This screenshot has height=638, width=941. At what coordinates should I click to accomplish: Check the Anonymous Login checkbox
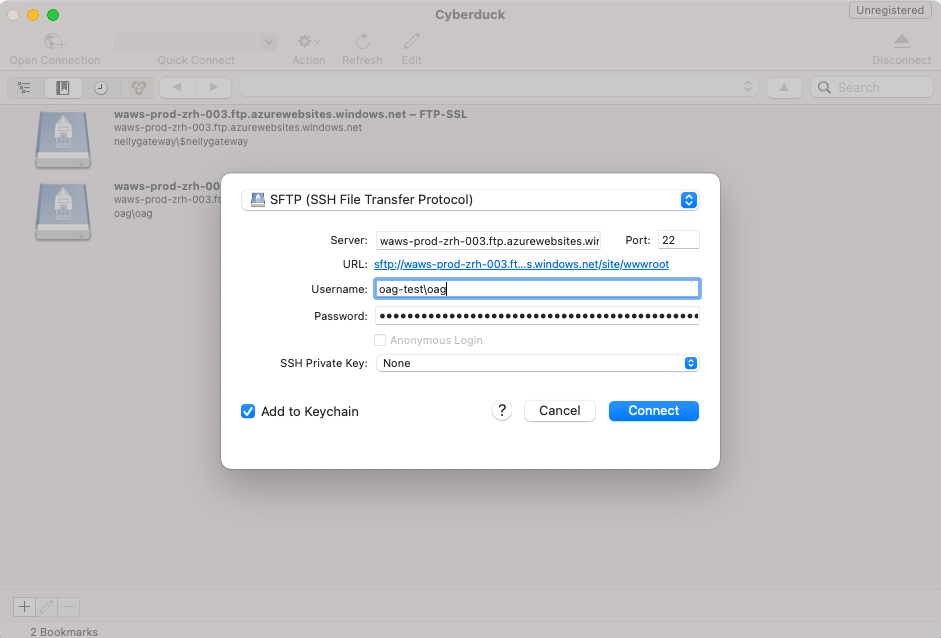coord(380,340)
